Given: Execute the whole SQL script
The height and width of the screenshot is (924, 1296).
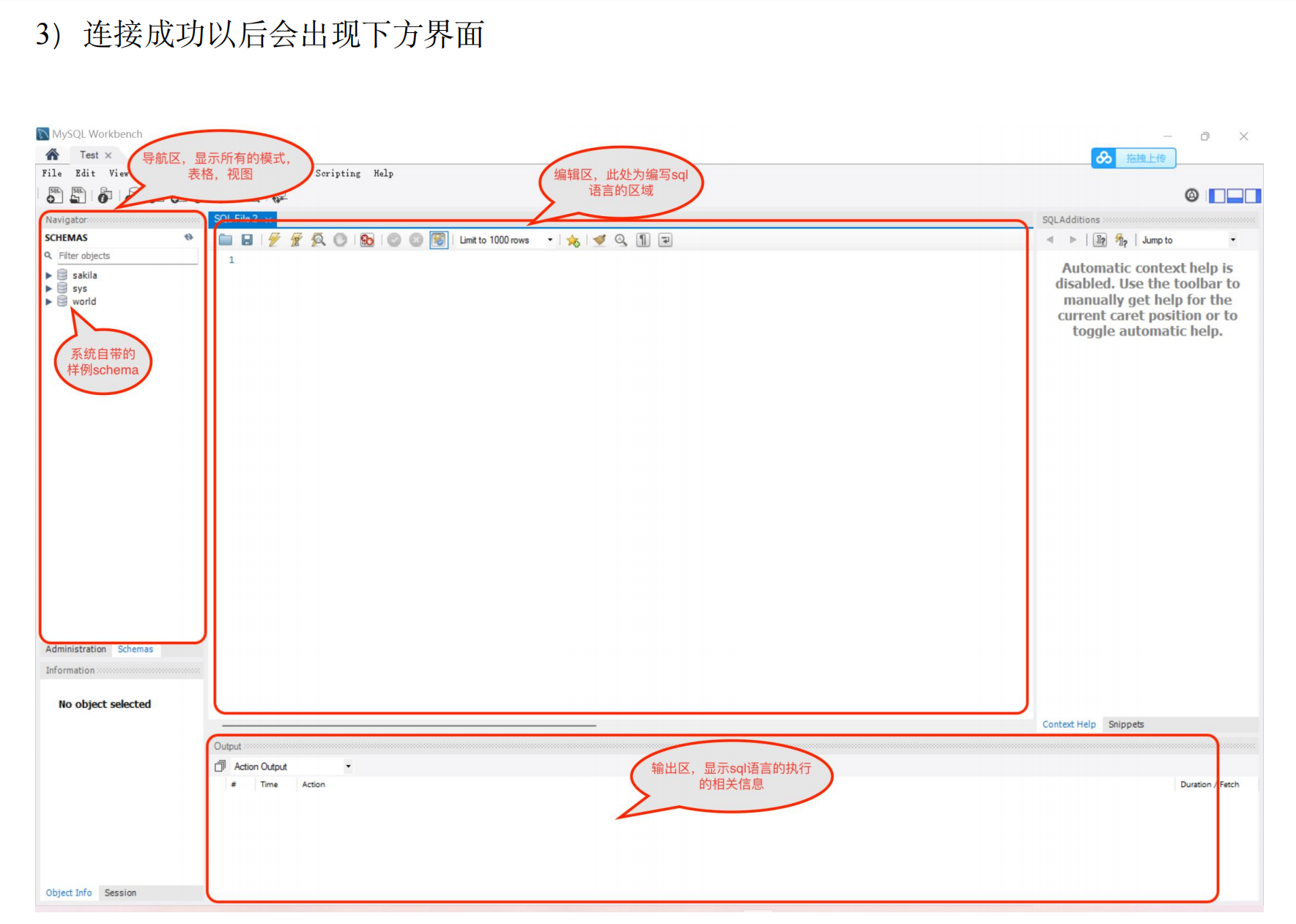Looking at the screenshot, I should pyautogui.click(x=274, y=240).
